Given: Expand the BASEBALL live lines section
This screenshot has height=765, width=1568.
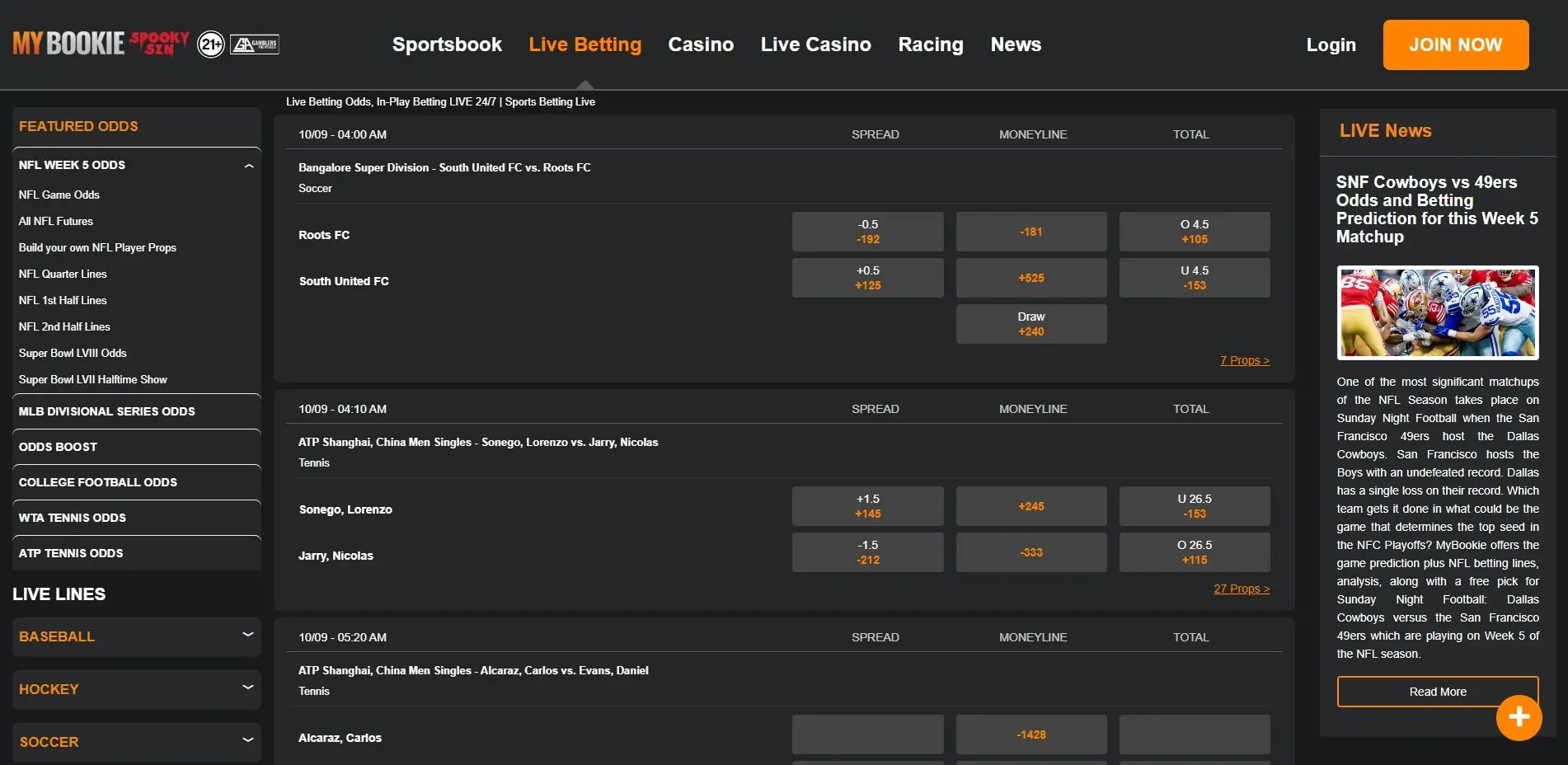Looking at the screenshot, I should [247, 635].
